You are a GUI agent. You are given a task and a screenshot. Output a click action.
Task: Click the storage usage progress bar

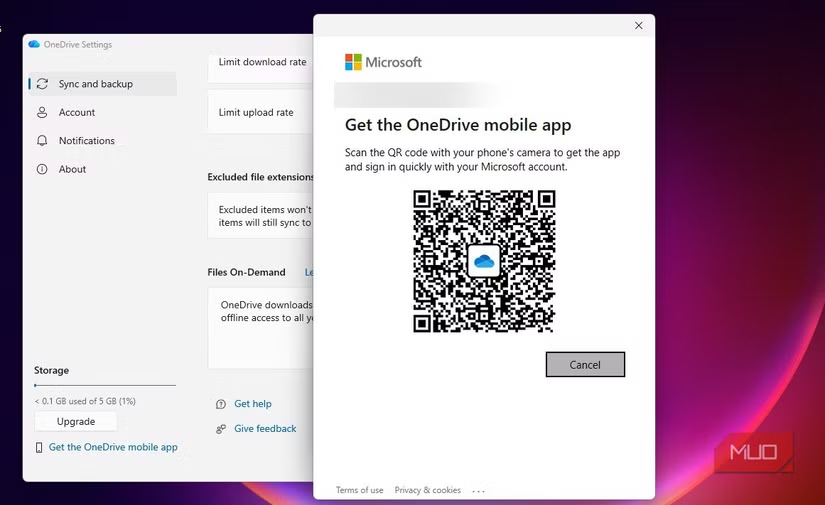pyautogui.click(x=104, y=385)
